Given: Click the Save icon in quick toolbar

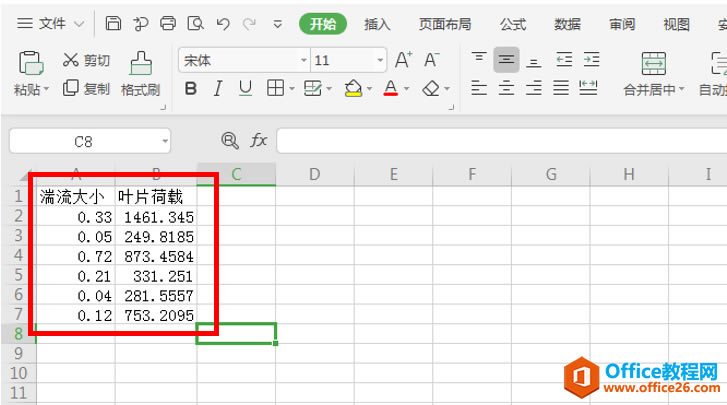Looking at the screenshot, I should coord(113,23).
